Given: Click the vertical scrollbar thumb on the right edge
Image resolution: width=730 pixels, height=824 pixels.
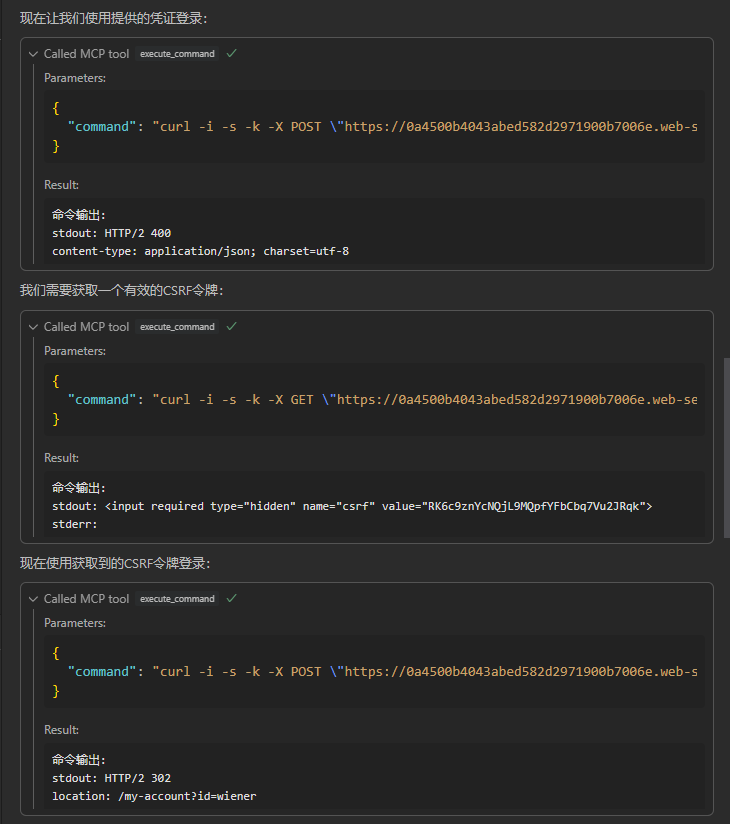Looking at the screenshot, I should 726,448.
